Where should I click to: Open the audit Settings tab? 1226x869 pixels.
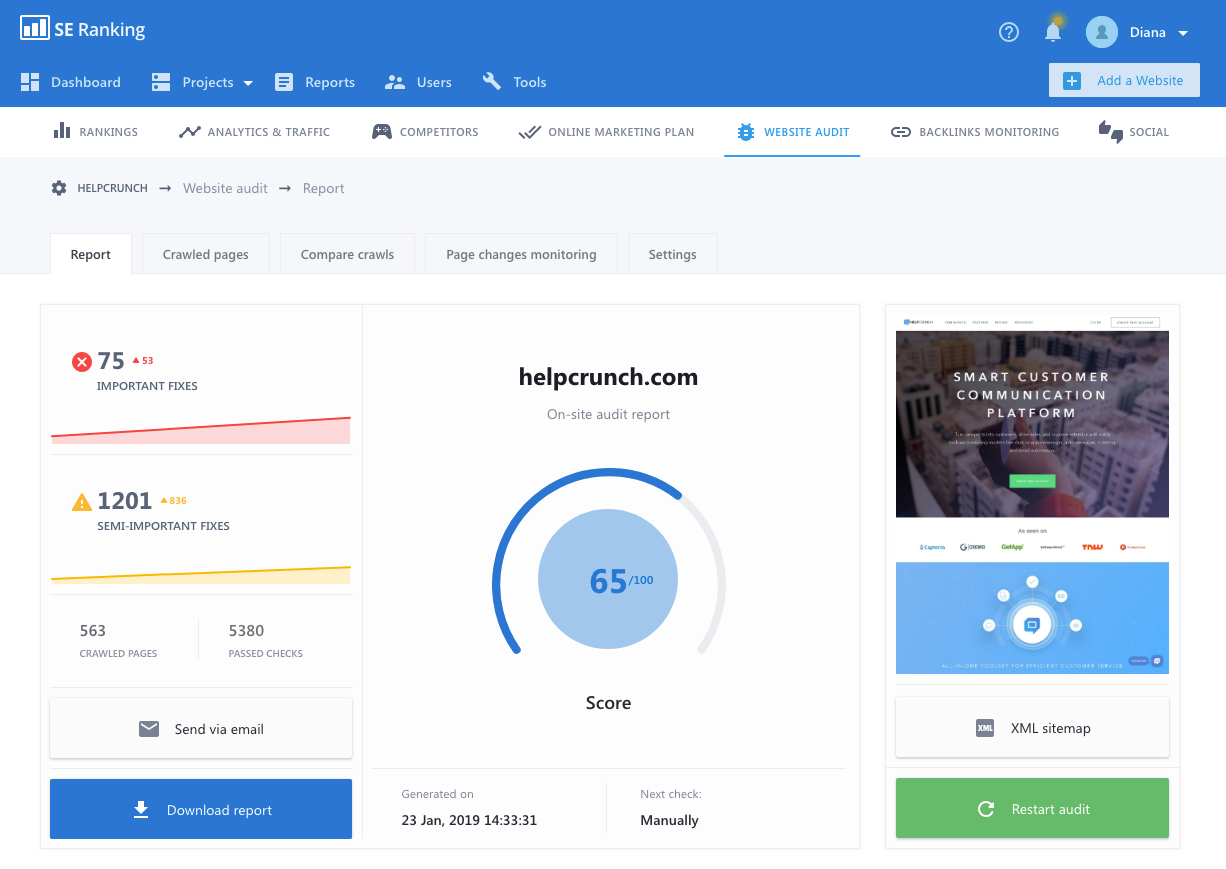(672, 254)
